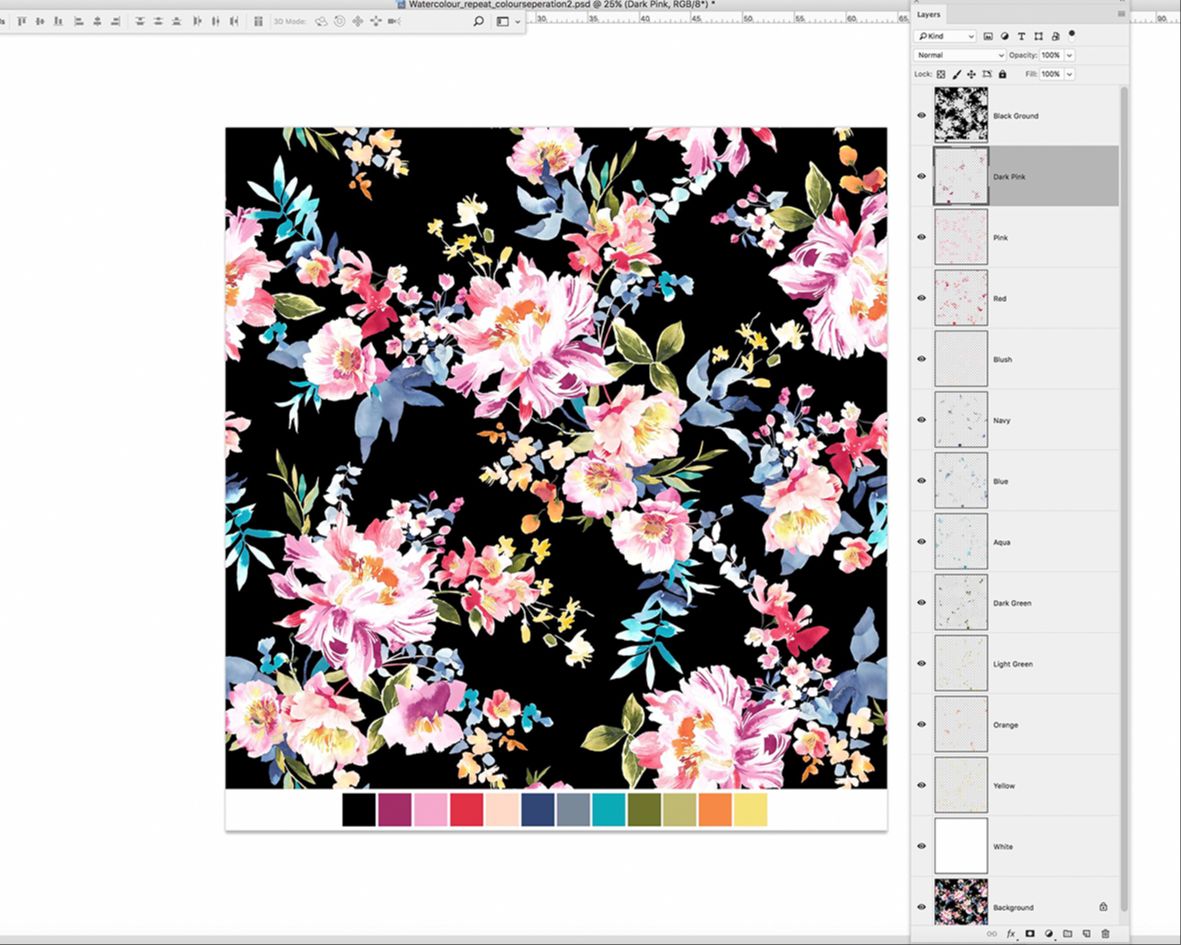Viewport: 1181px width, 945px height.
Task: Create a new group folder icon
Action: [1067, 933]
